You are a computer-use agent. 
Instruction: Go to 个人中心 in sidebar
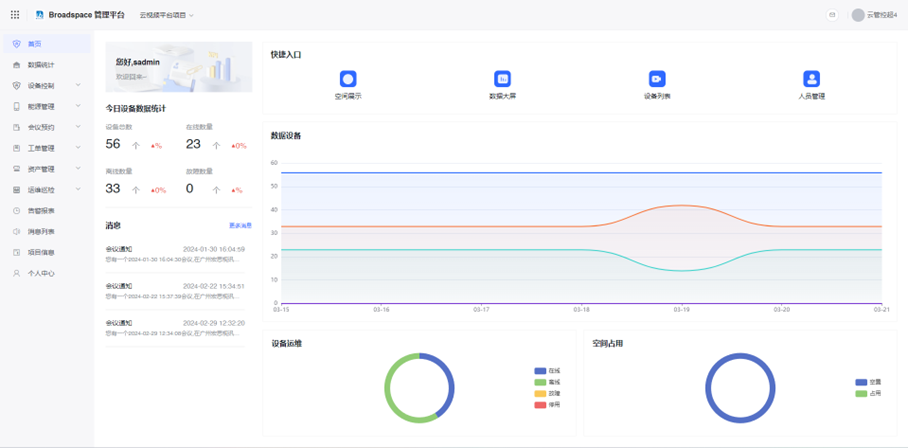(41, 273)
